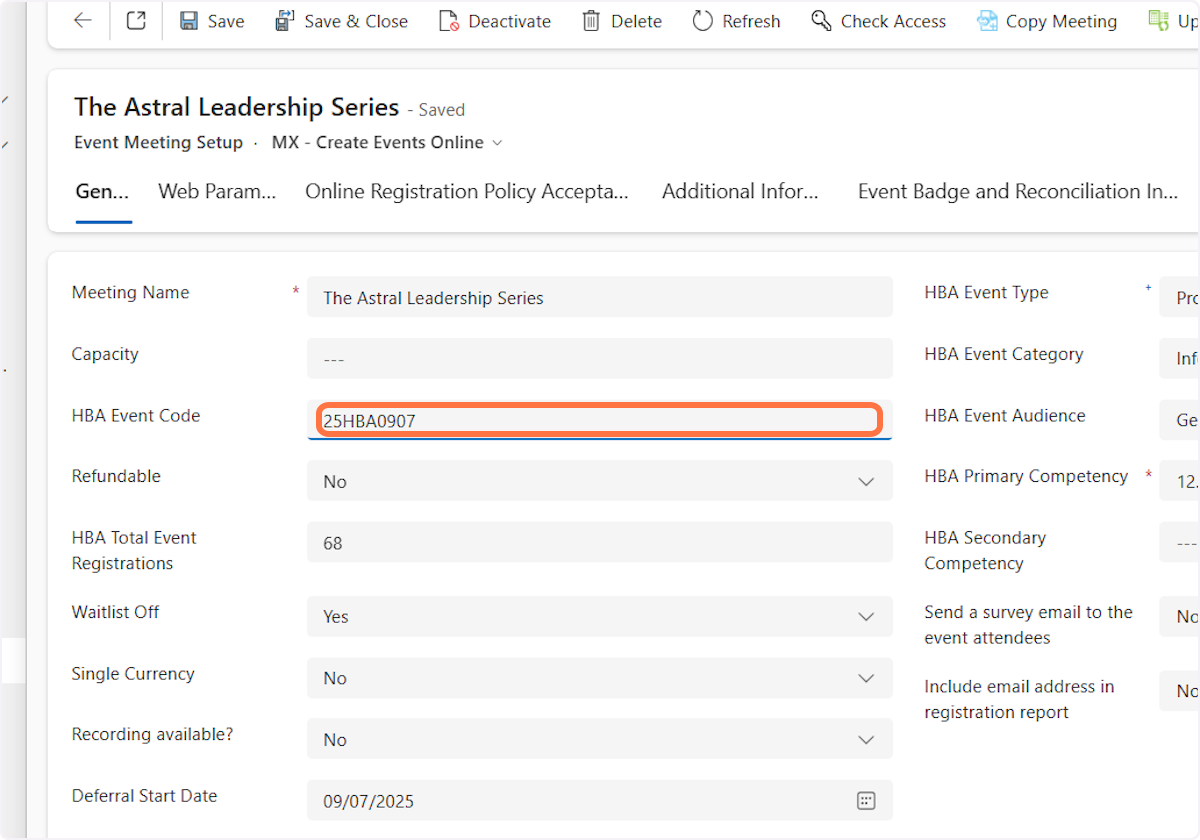Refresh the meeting form
This screenshot has width=1200, height=840.
(736, 21)
